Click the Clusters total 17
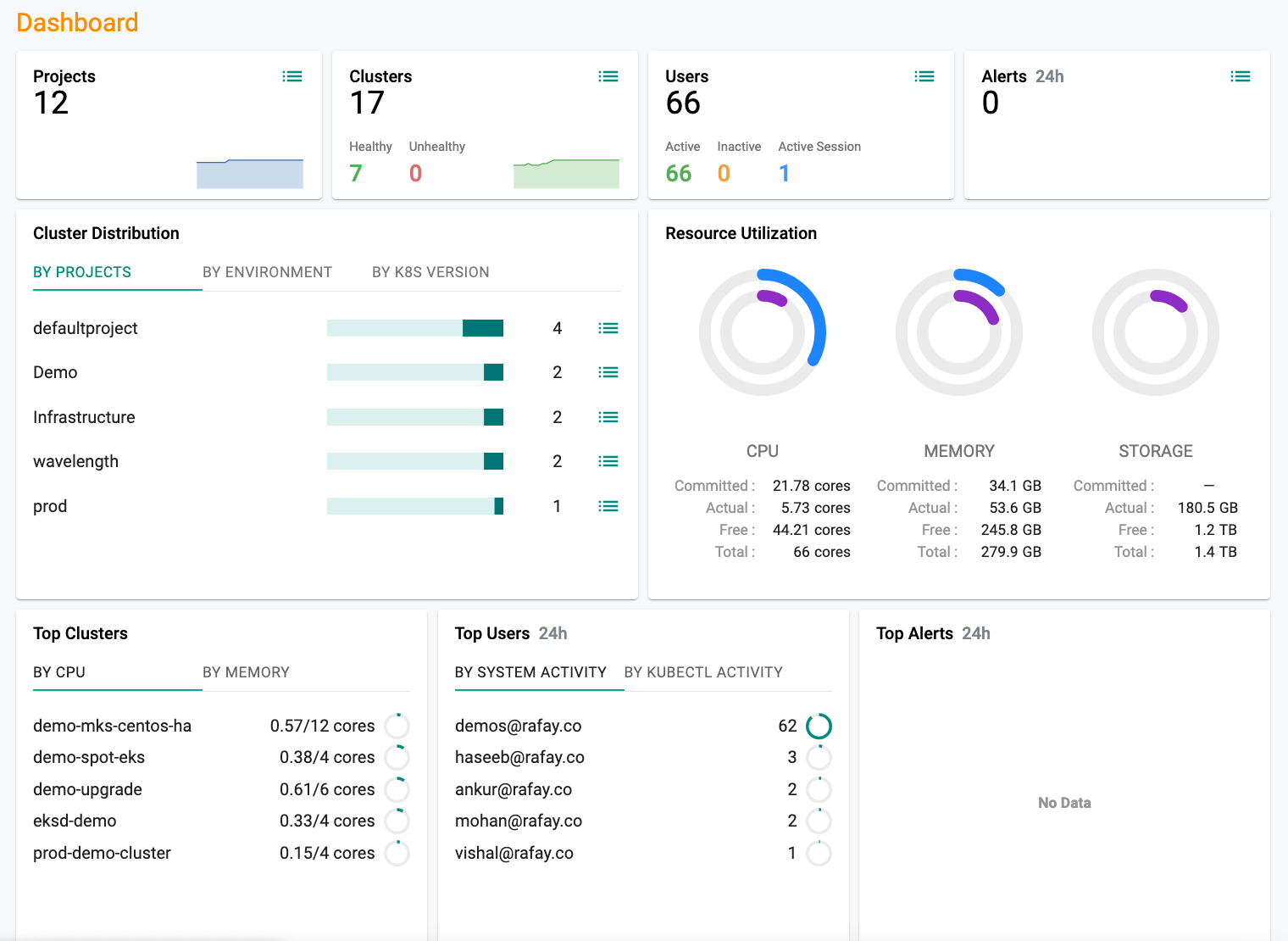This screenshot has height=941, width=1288. pyautogui.click(x=367, y=103)
